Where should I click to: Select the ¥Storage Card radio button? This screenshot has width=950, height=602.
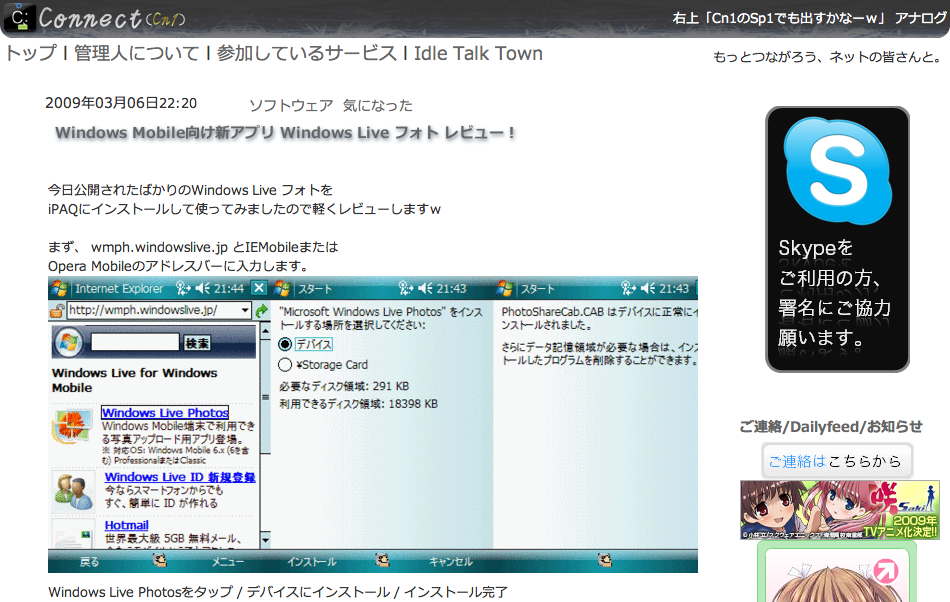(285, 365)
